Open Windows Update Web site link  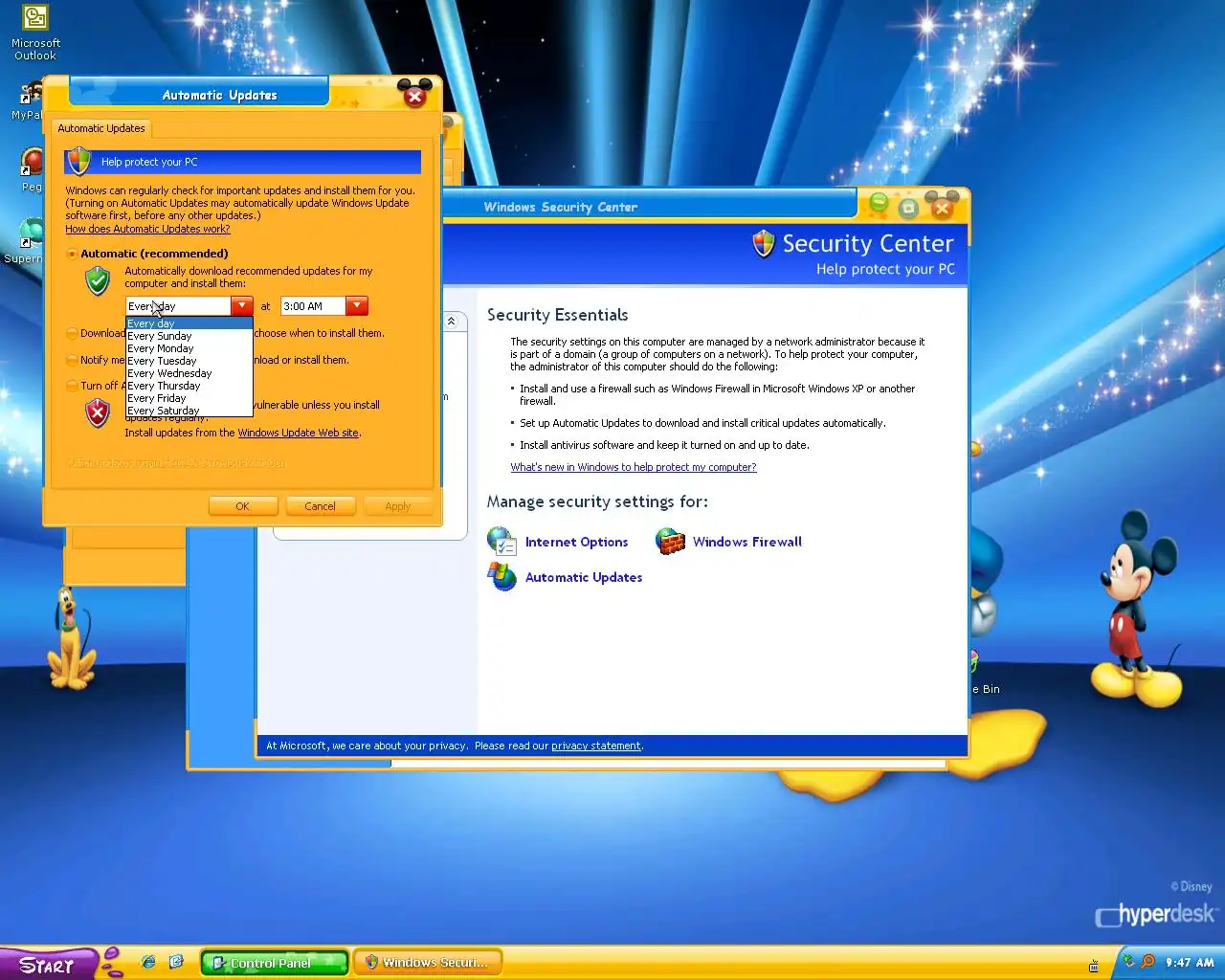coord(299,433)
